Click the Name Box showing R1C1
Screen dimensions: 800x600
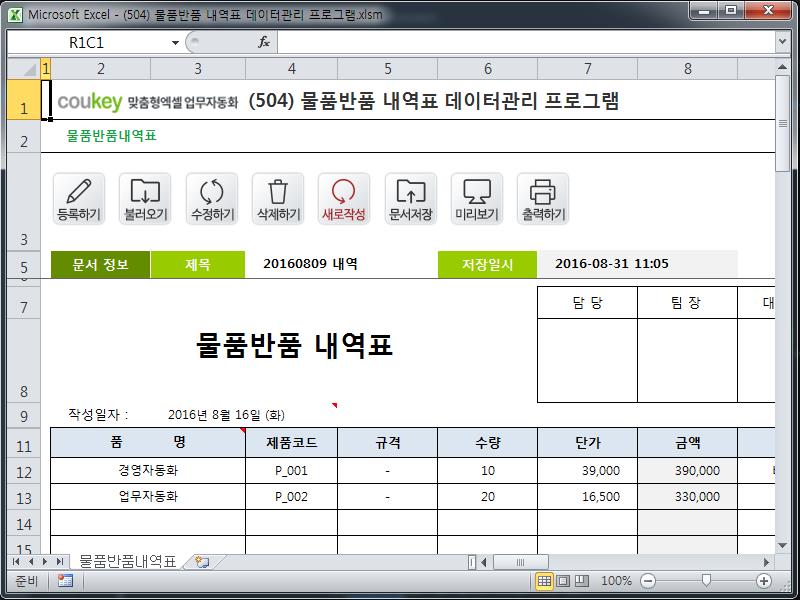pos(87,43)
